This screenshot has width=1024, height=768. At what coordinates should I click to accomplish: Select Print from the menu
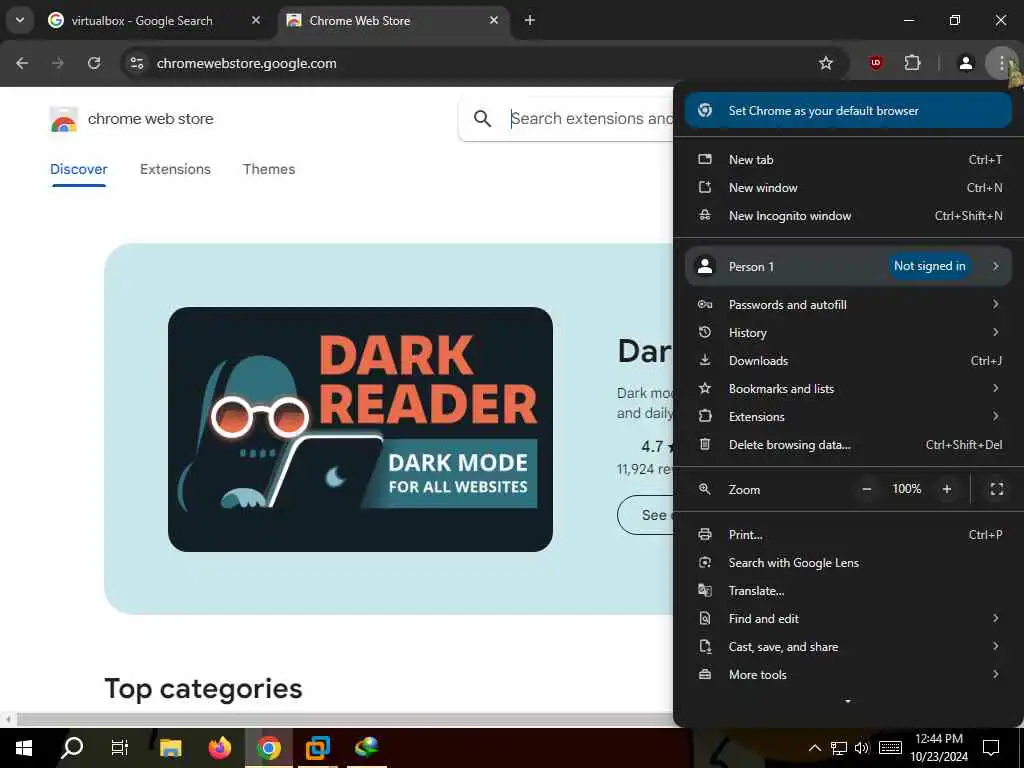(848, 535)
